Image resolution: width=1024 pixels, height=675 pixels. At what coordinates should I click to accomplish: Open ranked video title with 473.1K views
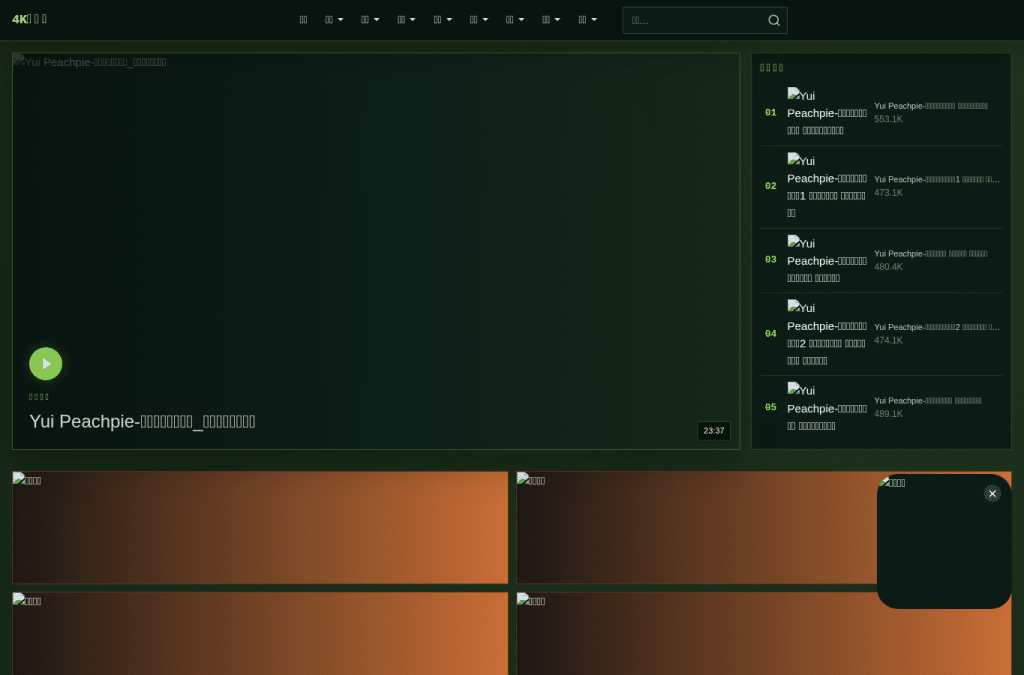tap(936, 180)
